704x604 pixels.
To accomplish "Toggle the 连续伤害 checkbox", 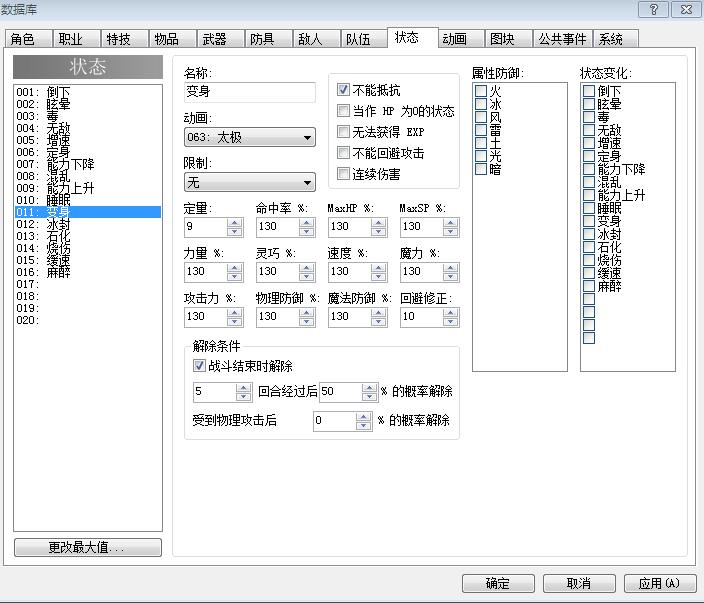I will tap(343, 173).
